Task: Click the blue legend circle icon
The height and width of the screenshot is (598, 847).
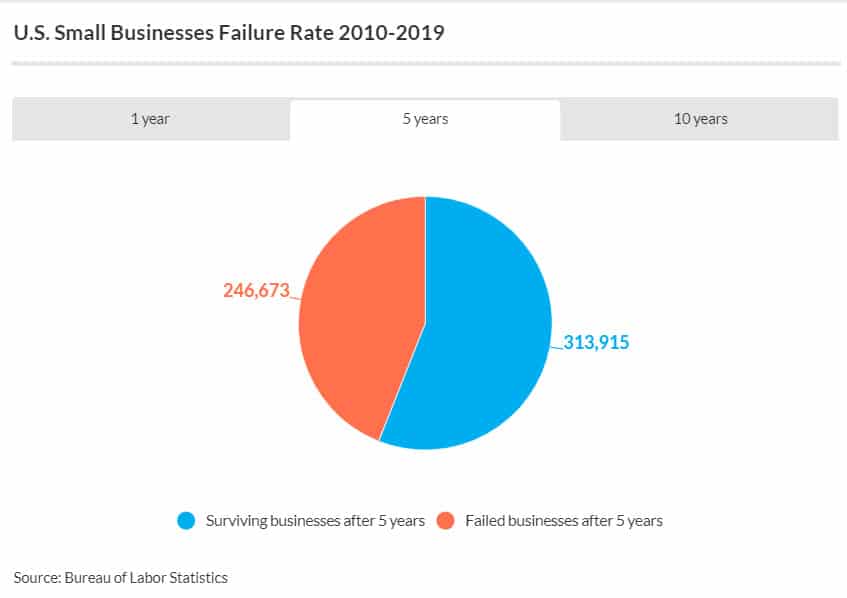Action: [x=186, y=521]
